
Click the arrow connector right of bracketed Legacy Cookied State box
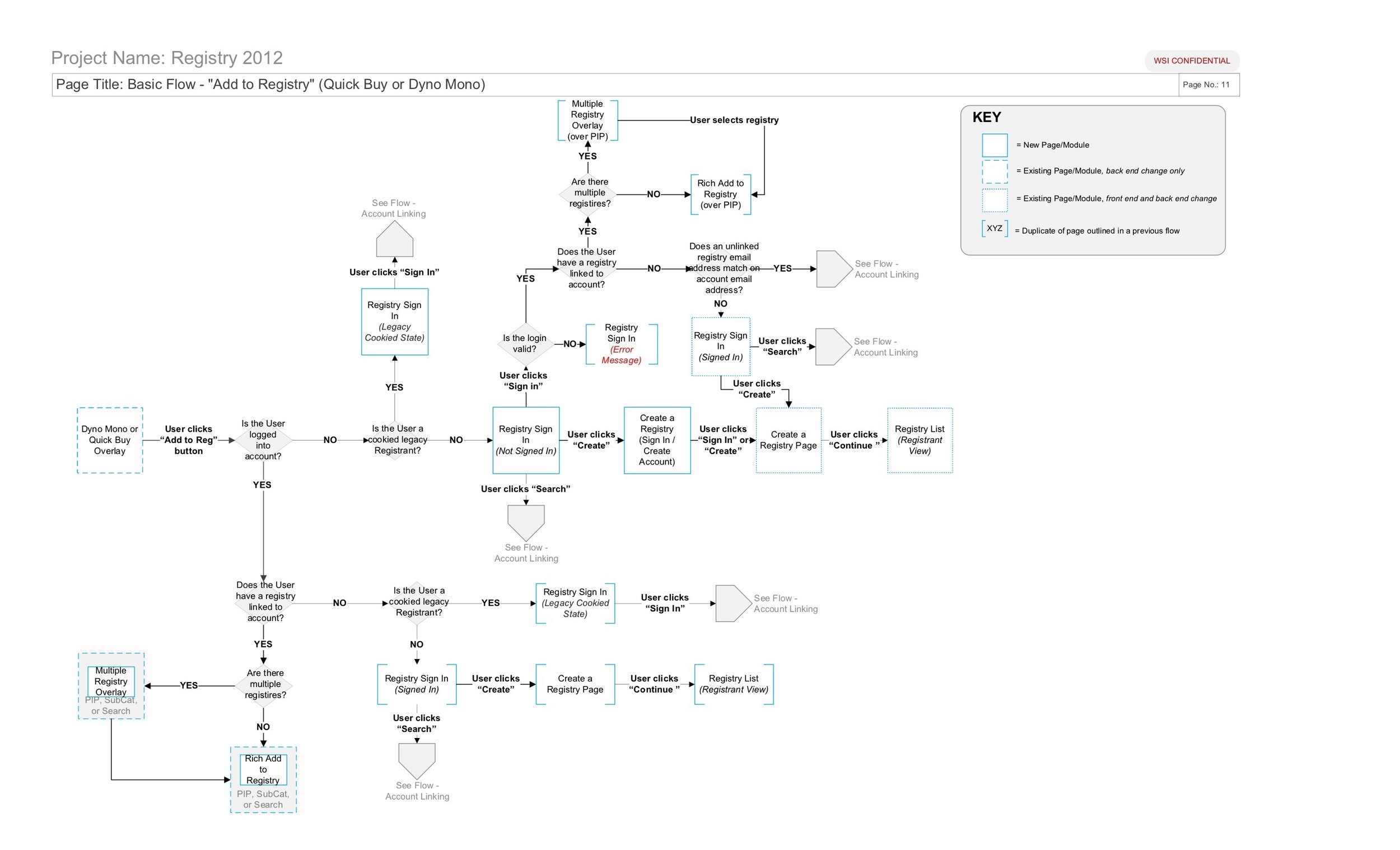[x=734, y=604]
